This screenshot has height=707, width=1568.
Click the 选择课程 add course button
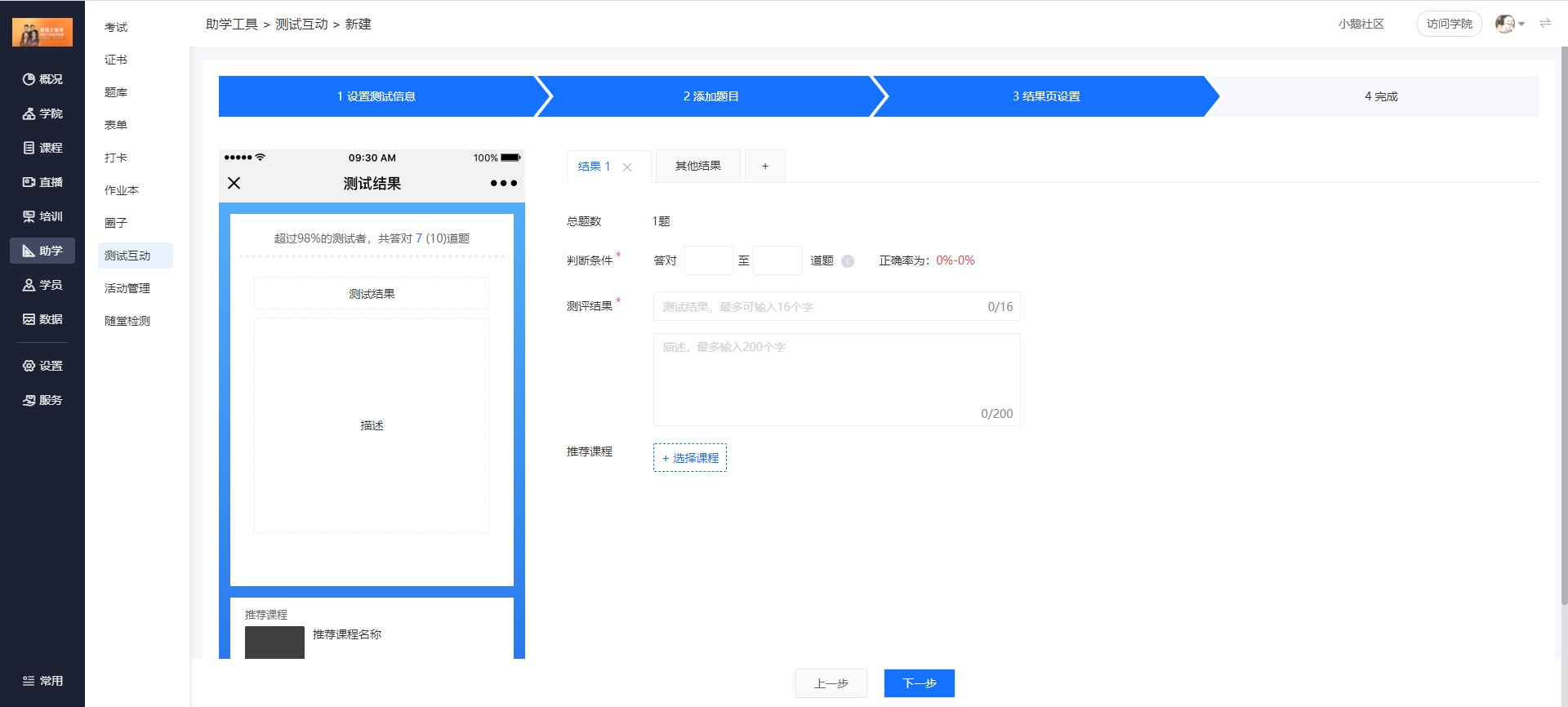(690, 458)
